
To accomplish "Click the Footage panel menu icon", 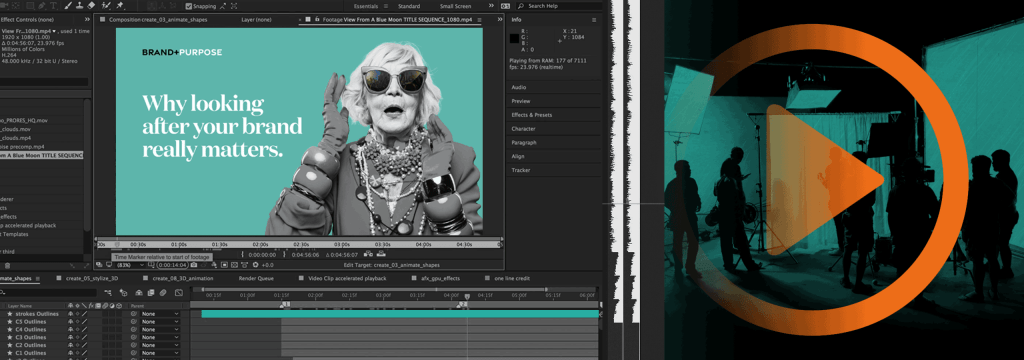I will tap(479, 20).
